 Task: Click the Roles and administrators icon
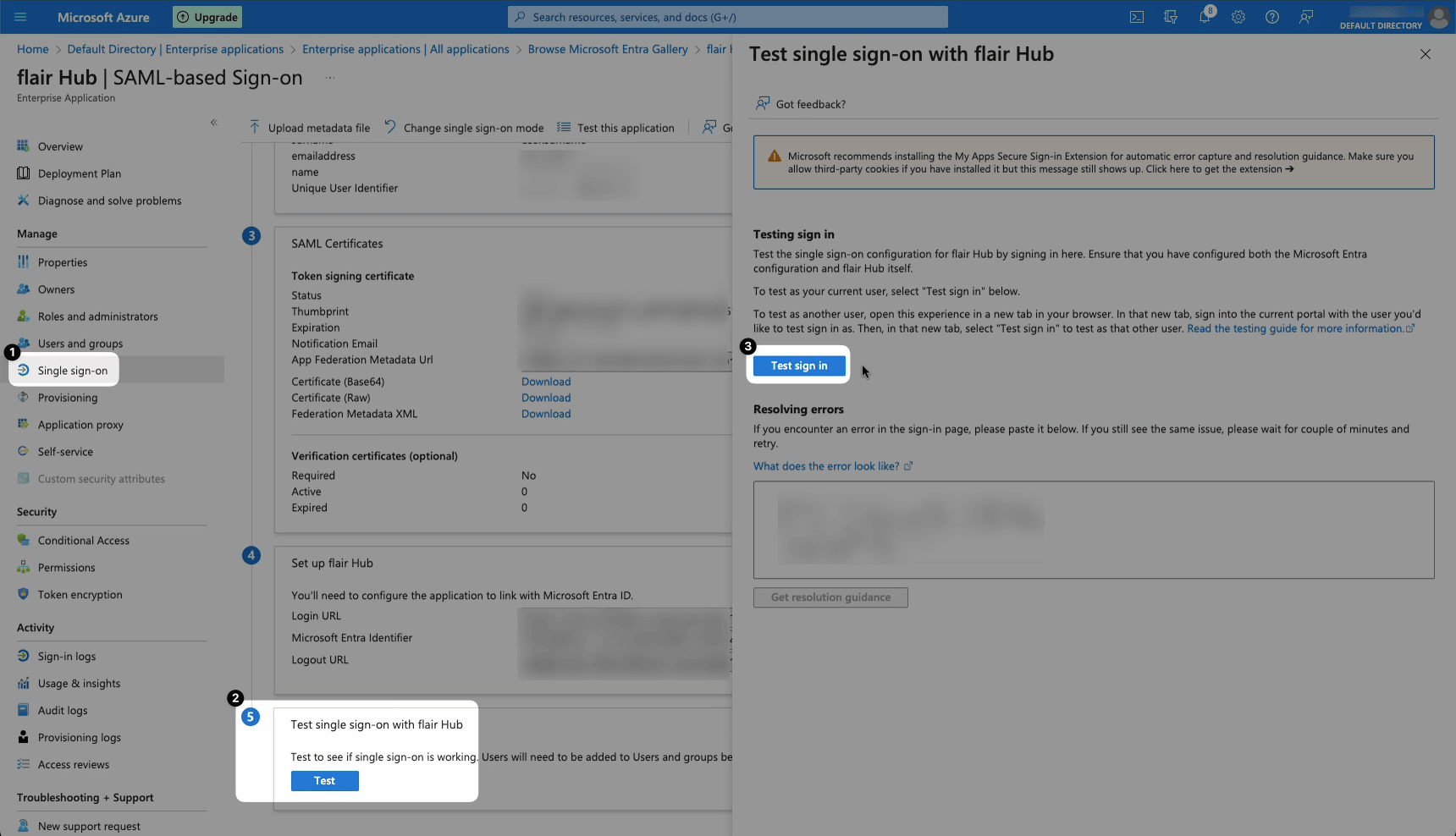pyautogui.click(x=24, y=316)
